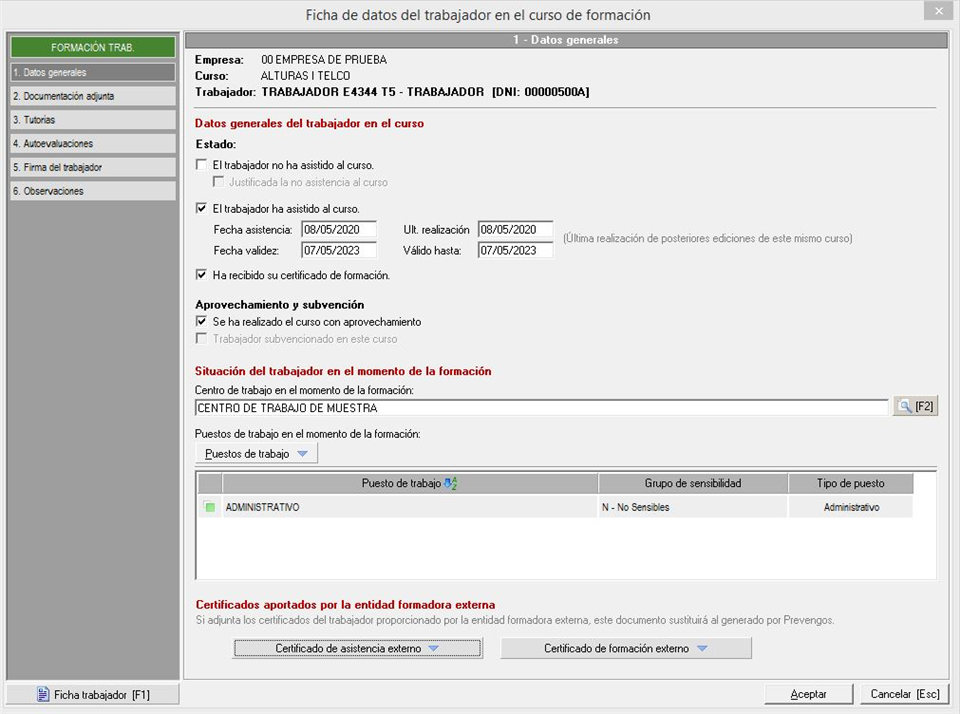The image size is (960, 714).
Task: Click the Aceptar button
Action: tap(808, 694)
